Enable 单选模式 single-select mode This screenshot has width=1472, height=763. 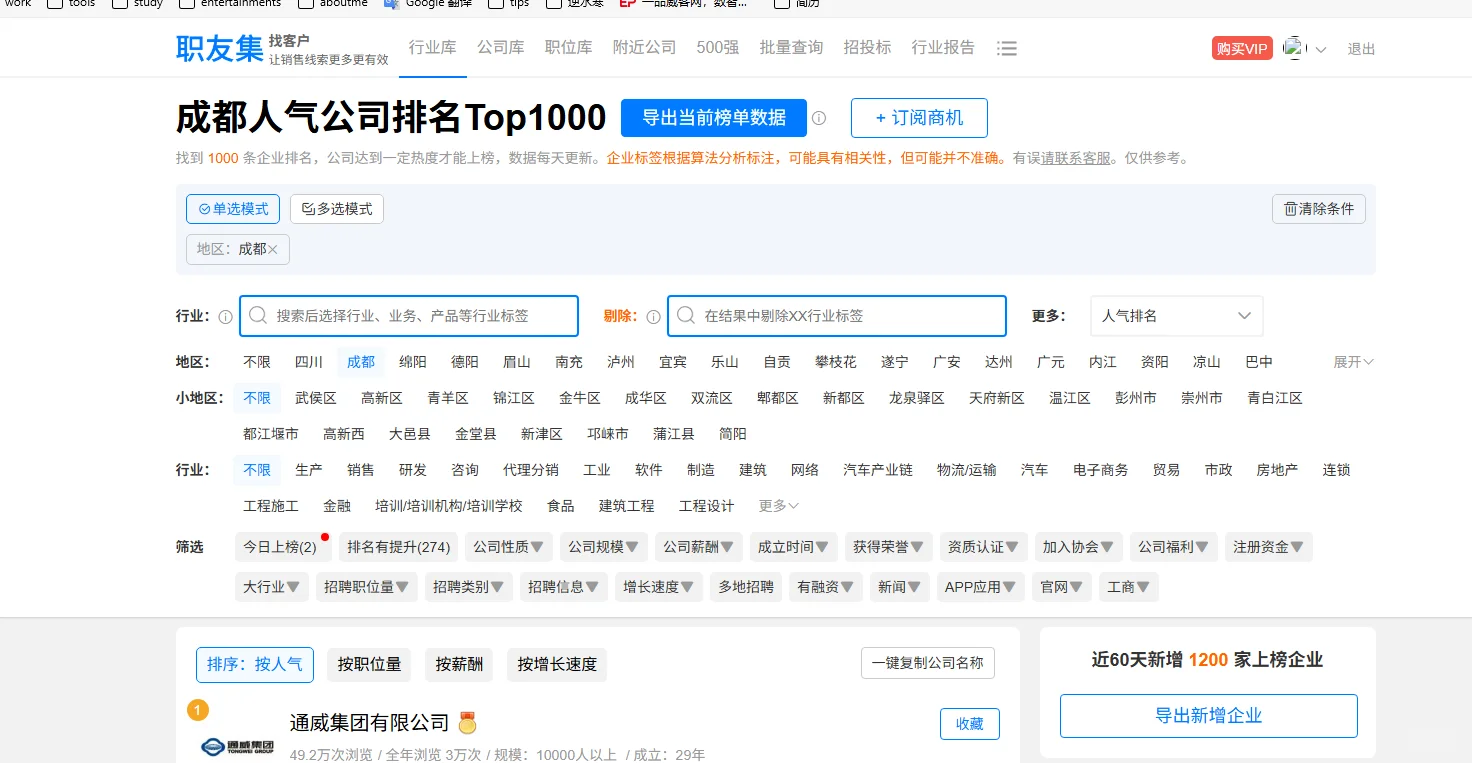[x=233, y=209]
